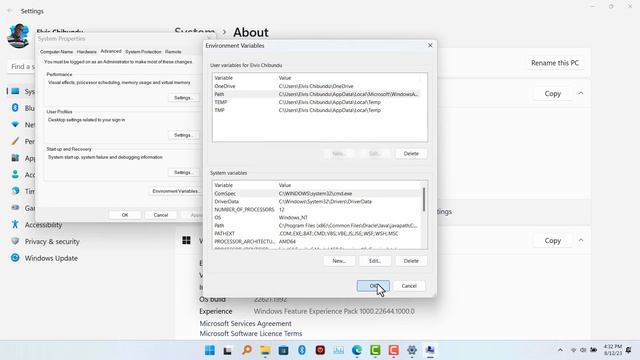This screenshot has width=640, height=360.
Task: Click Environment Variables button in System Properties
Action: click(x=176, y=191)
